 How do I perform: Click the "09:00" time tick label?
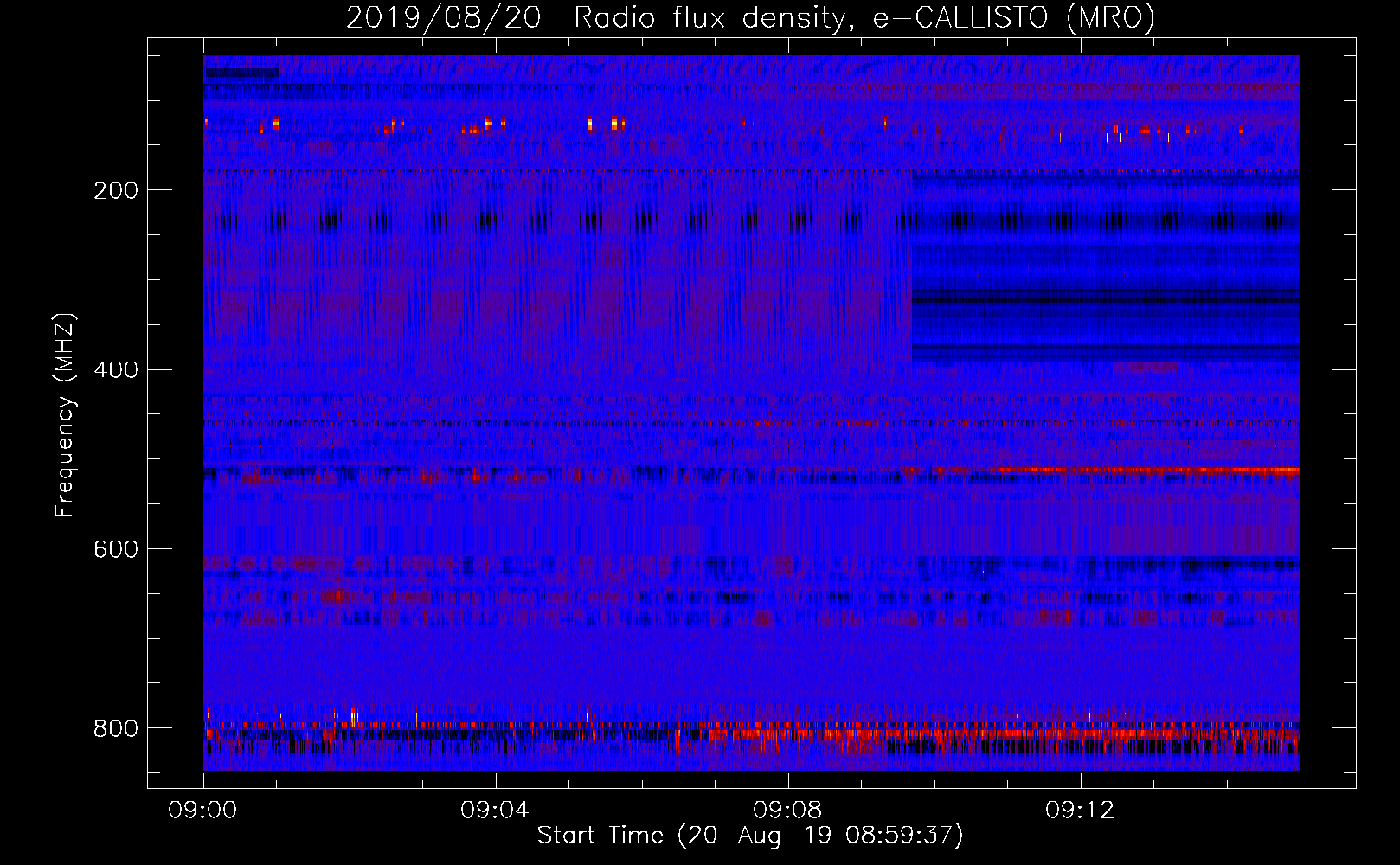[x=202, y=811]
